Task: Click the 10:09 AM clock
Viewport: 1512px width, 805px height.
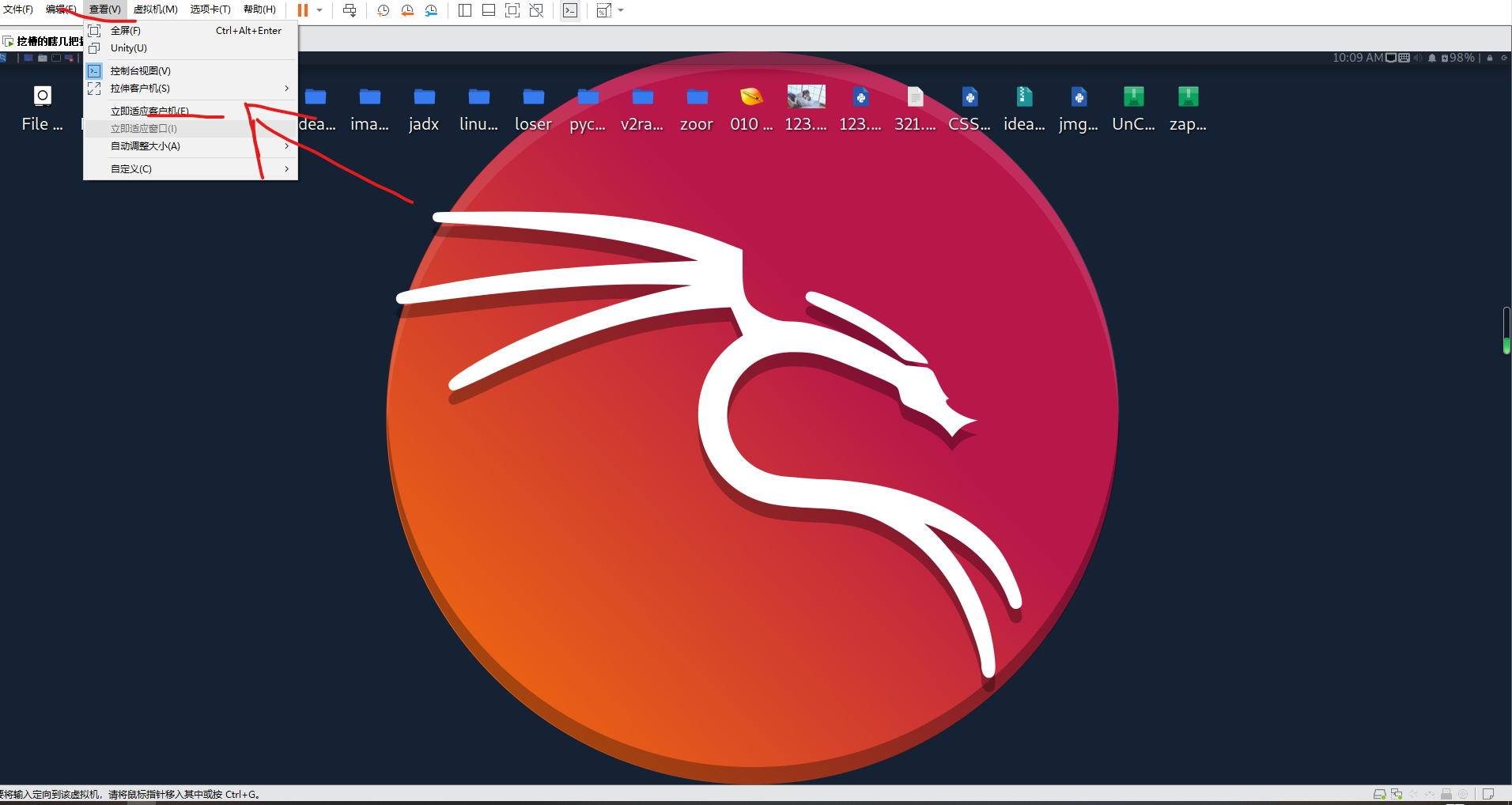Action: point(1358,58)
